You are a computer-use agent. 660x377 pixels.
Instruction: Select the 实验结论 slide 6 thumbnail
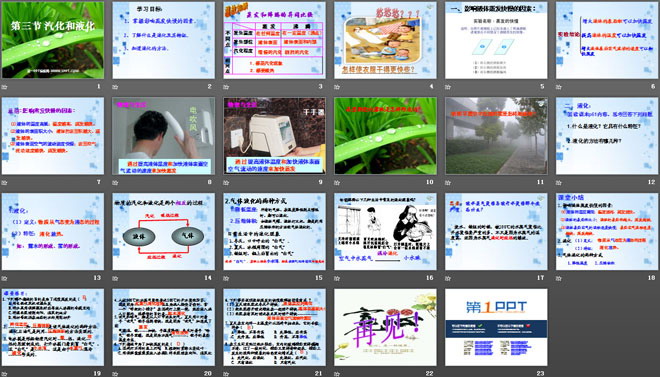607,40
